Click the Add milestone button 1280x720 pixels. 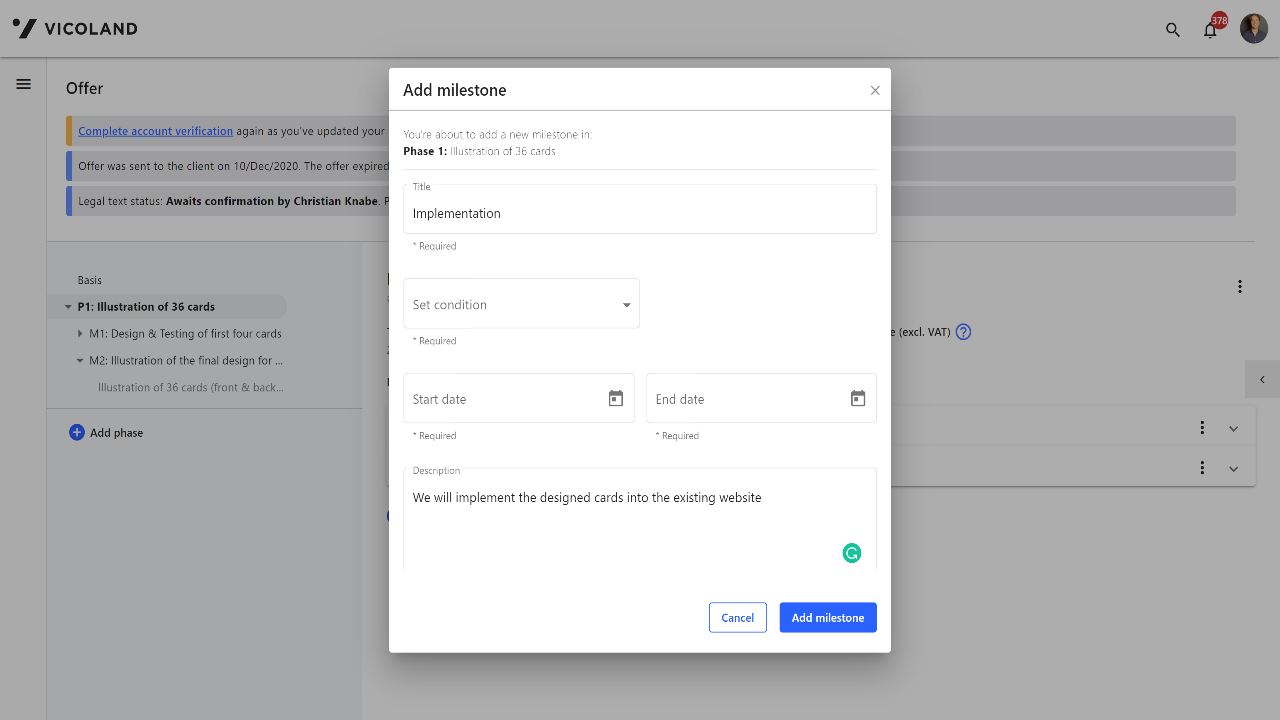(x=828, y=618)
